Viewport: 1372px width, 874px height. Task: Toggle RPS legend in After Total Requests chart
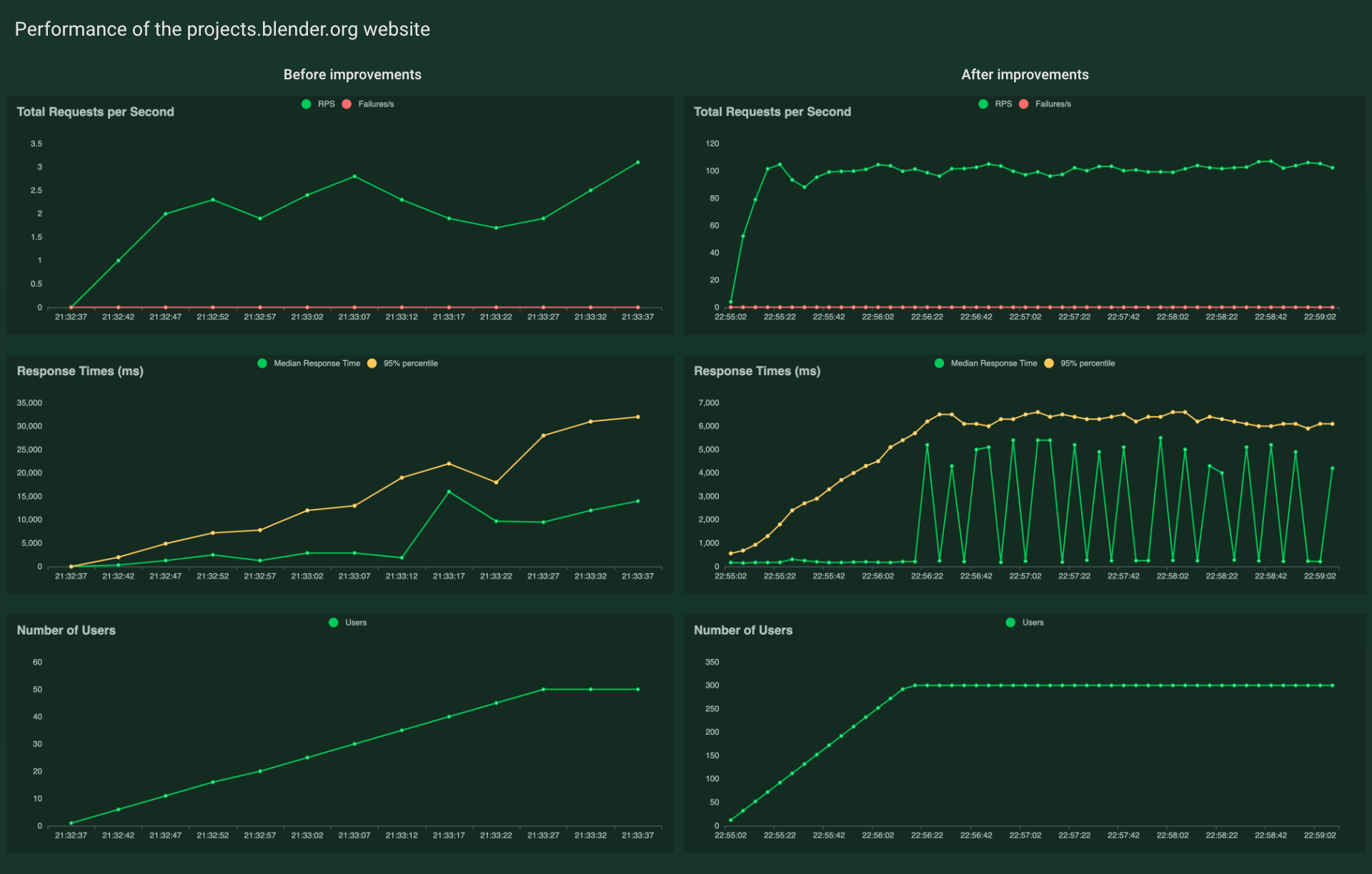point(995,104)
